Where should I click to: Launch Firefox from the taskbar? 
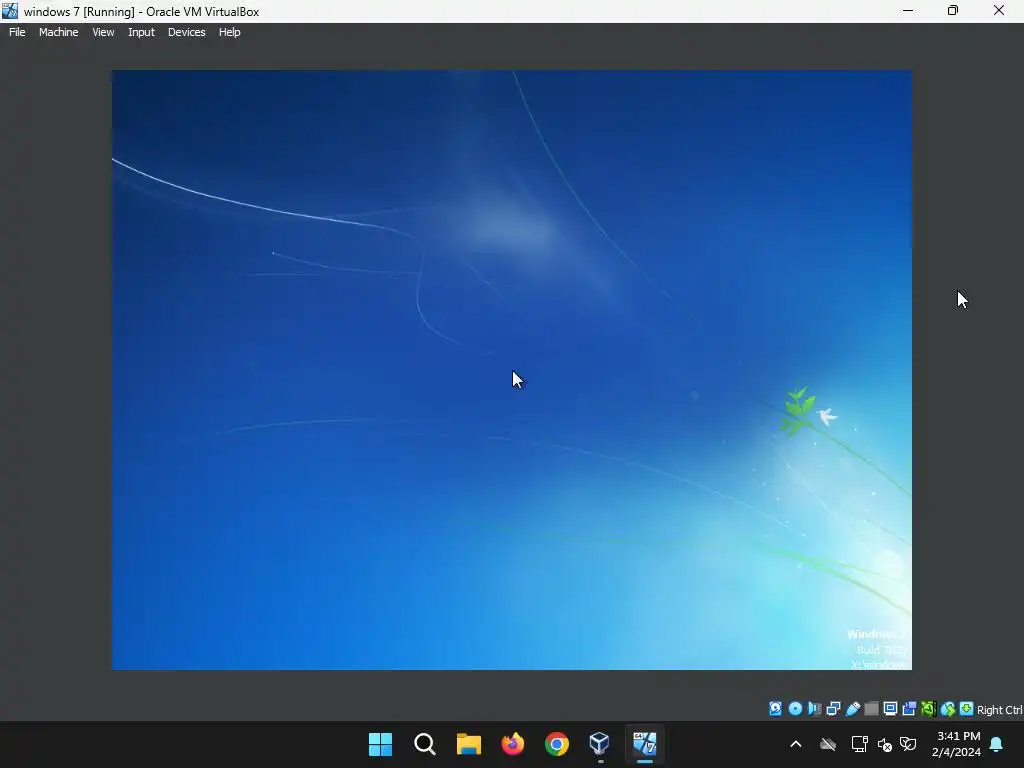[x=513, y=744]
